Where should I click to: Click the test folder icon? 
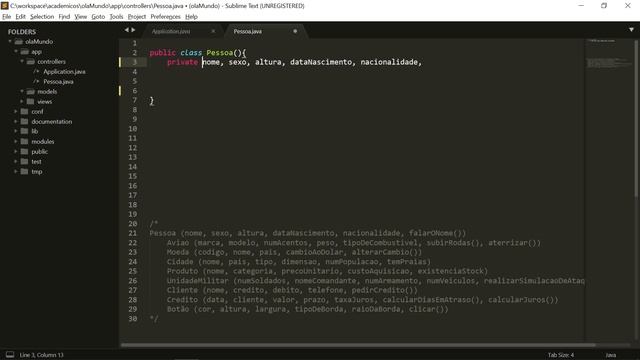(x=24, y=161)
